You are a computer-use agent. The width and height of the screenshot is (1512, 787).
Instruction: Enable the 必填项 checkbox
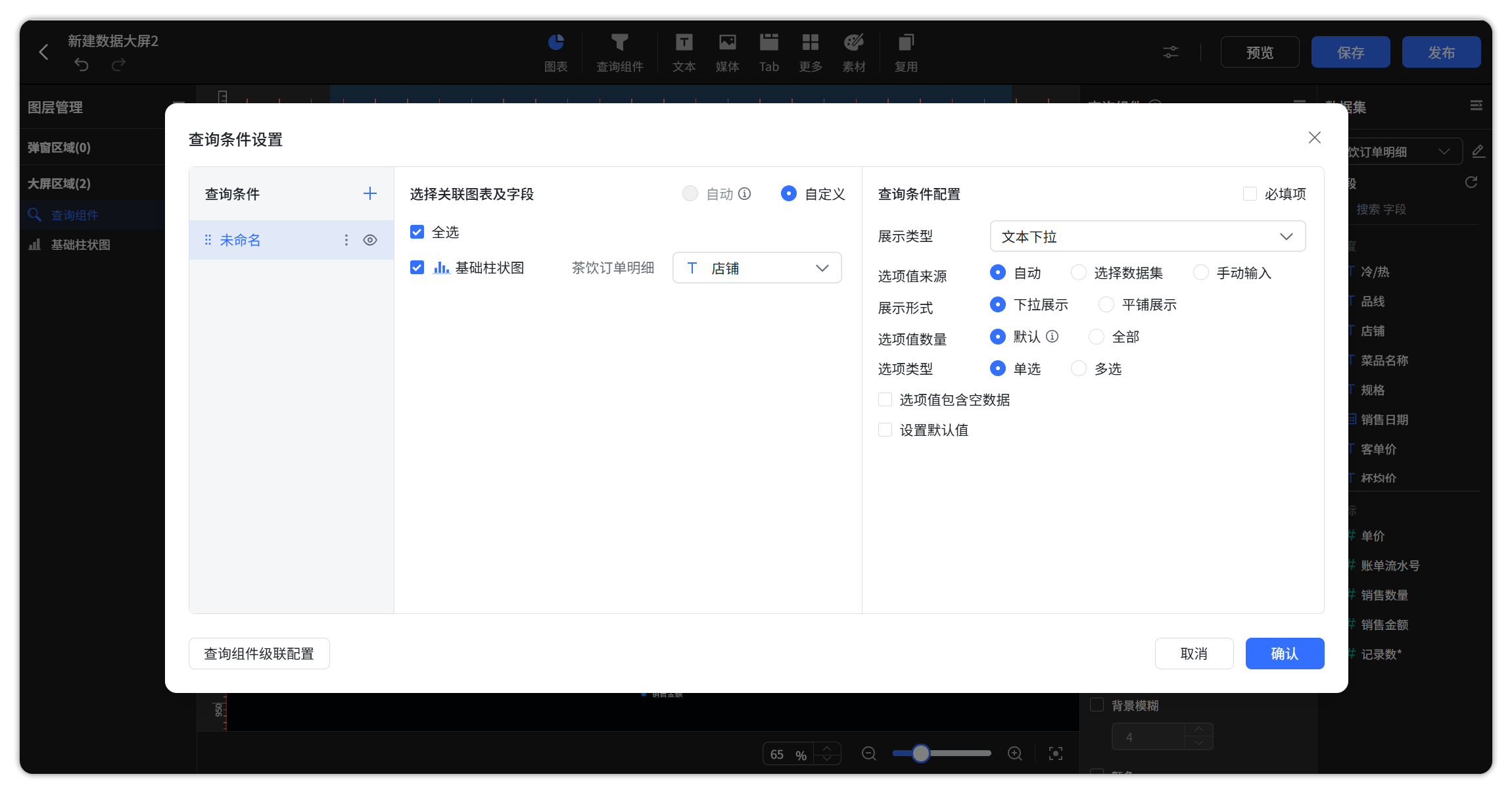coord(1250,194)
